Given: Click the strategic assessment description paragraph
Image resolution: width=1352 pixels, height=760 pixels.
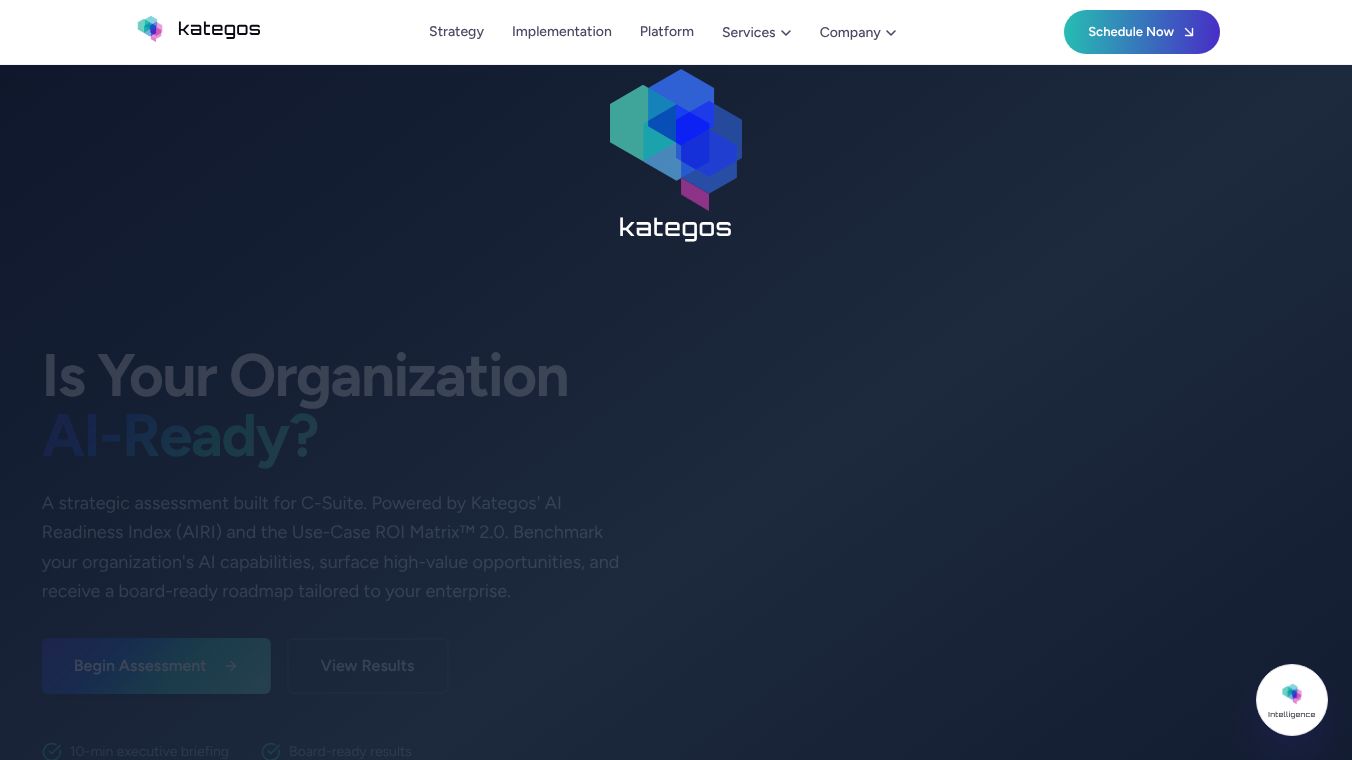Looking at the screenshot, I should click(x=330, y=547).
